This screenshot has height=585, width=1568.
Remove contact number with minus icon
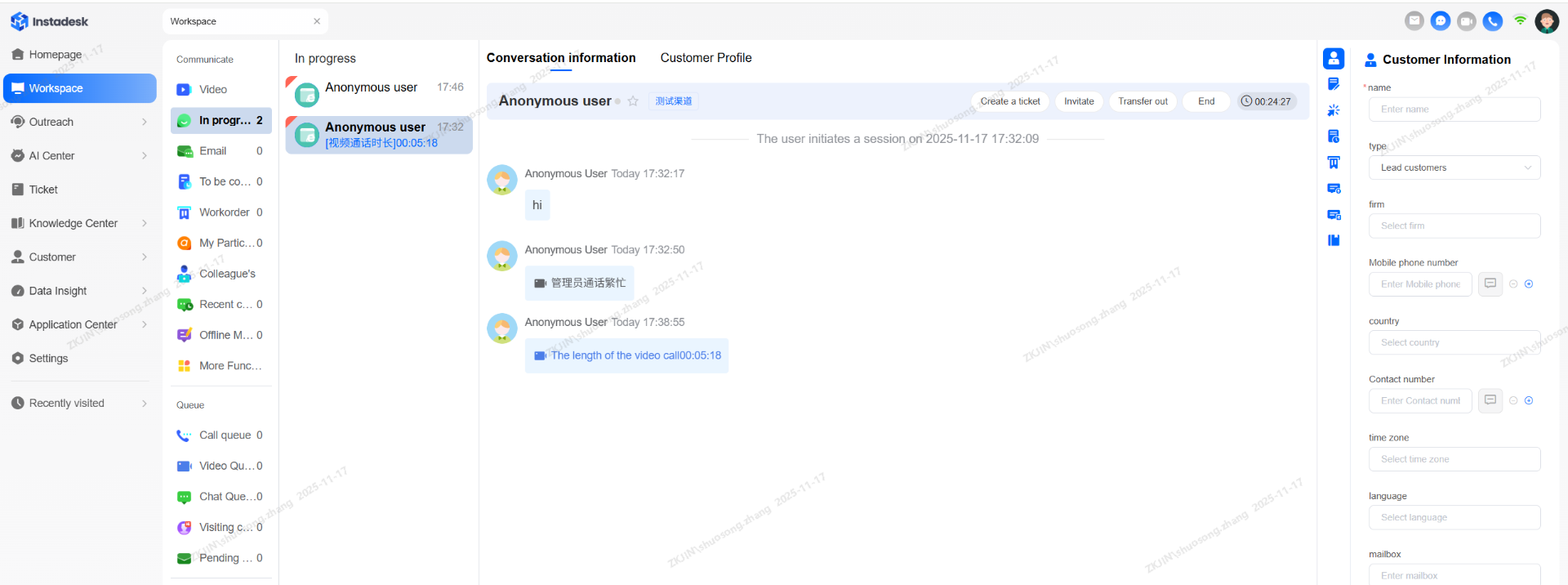click(x=1513, y=400)
